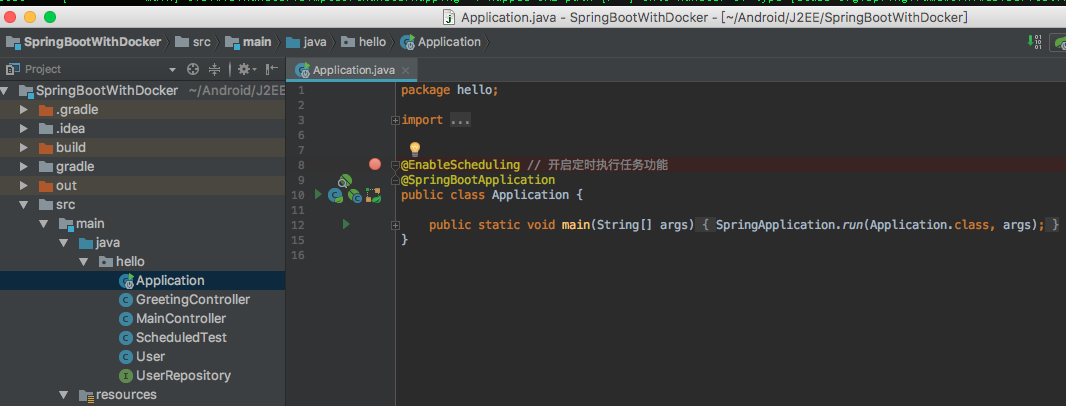Click the .gradle folder icon
This screenshot has height=406, width=1066.
click(46, 110)
